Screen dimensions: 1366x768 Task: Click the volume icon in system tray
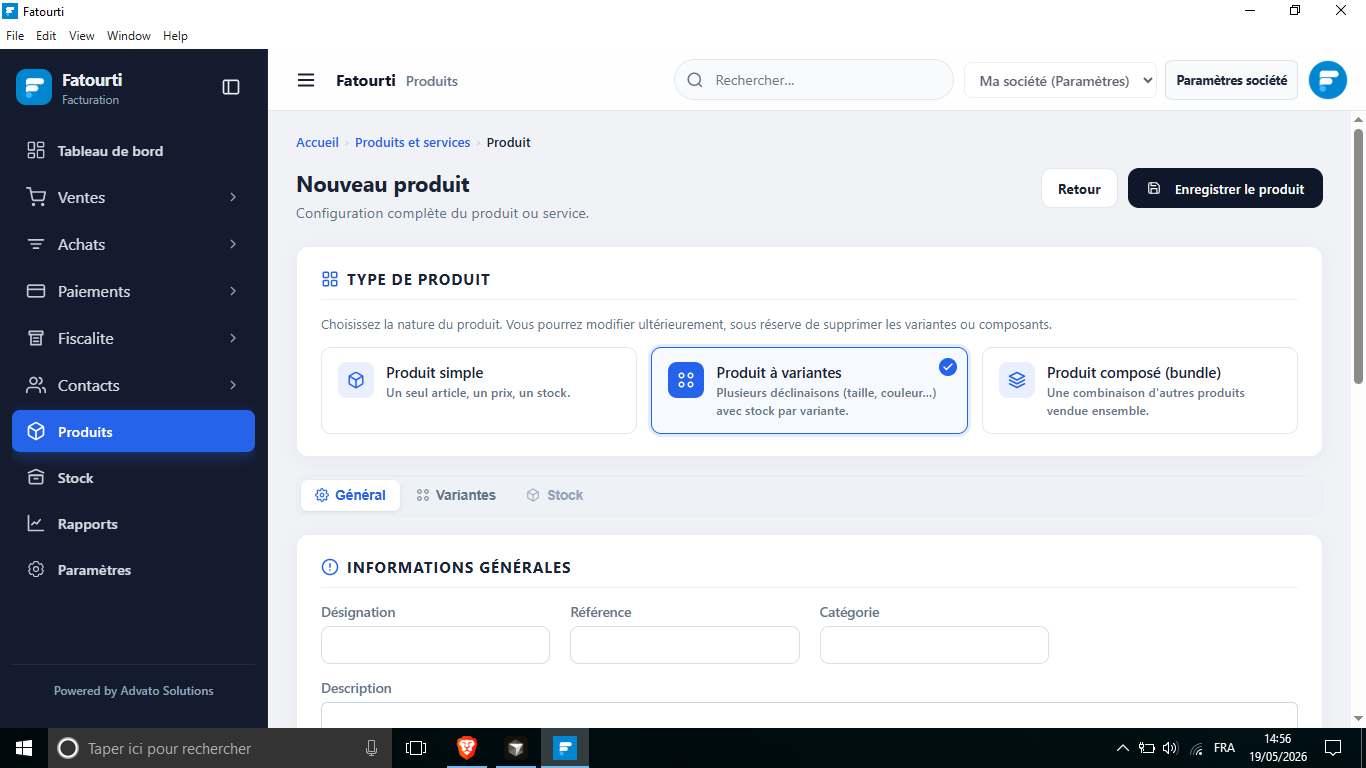(1170, 747)
